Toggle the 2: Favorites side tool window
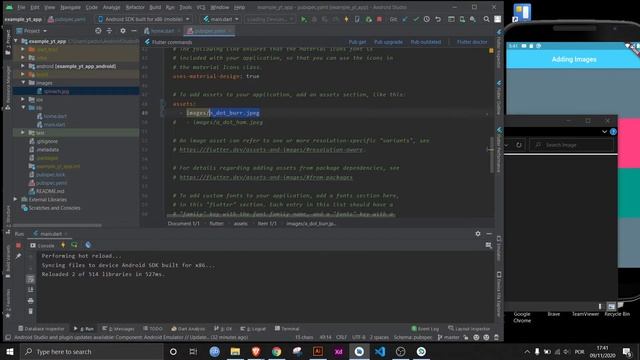The height and width of the screenshot is (360, 640). point(8,303)
